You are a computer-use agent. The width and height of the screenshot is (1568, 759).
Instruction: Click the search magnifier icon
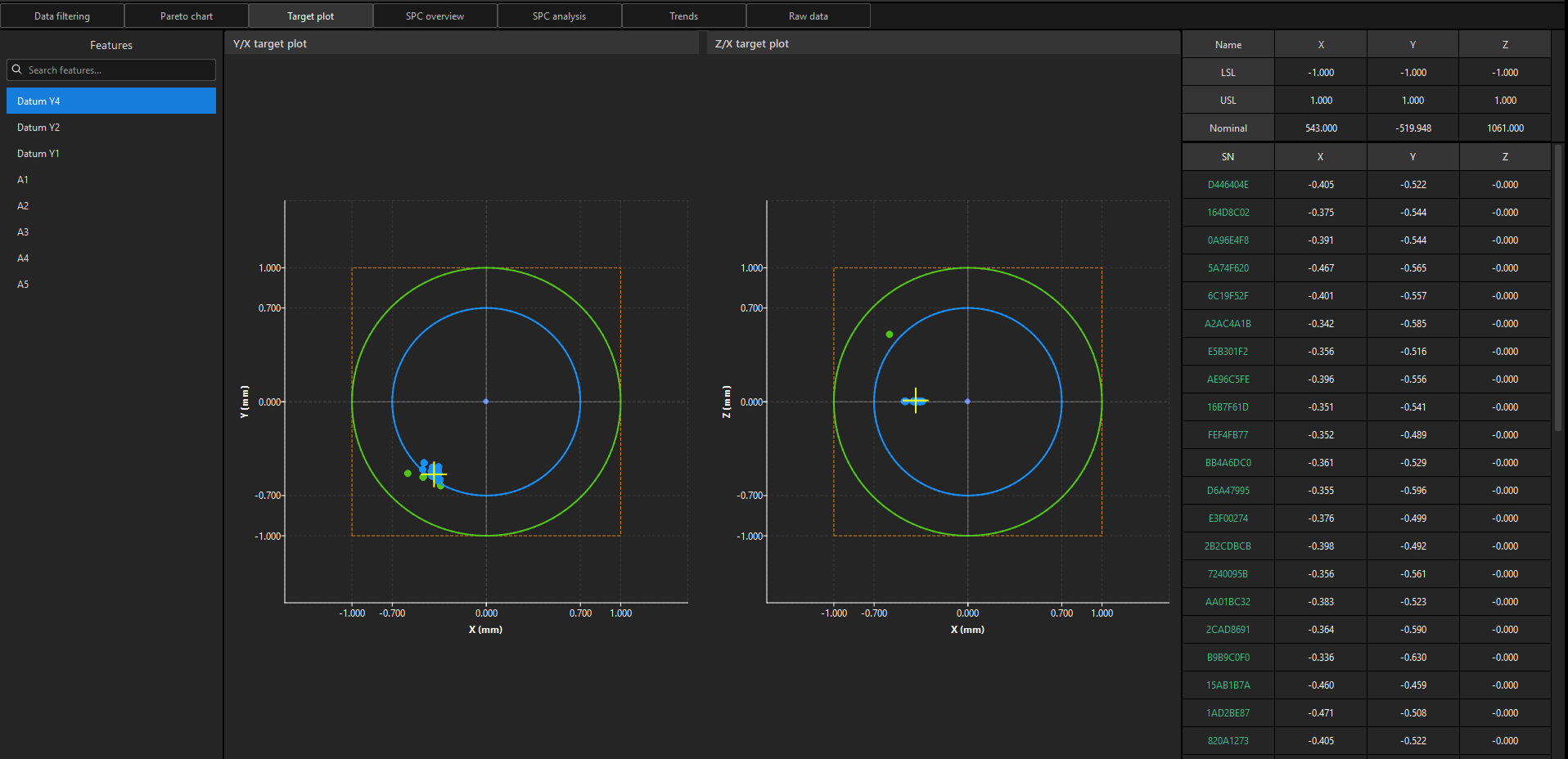(x=17, y=70)
